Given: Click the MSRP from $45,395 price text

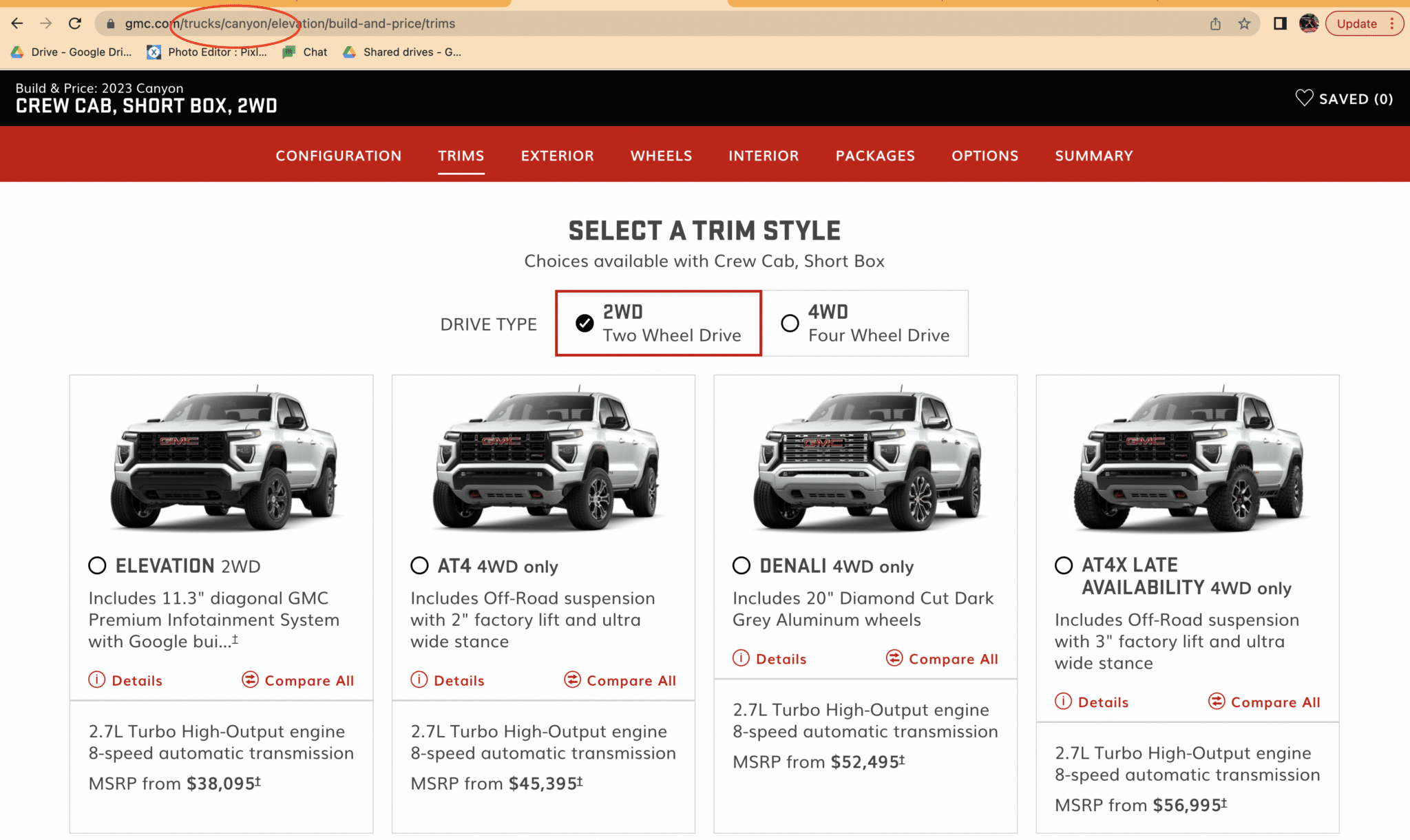Looking at the screenshot, I should pos(497,783).
